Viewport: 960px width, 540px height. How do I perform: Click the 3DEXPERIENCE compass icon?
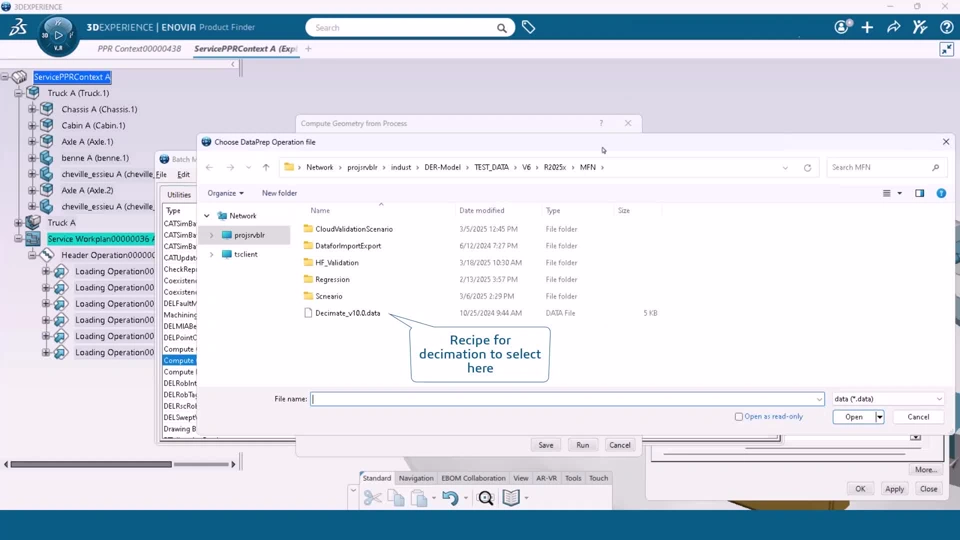58,35
